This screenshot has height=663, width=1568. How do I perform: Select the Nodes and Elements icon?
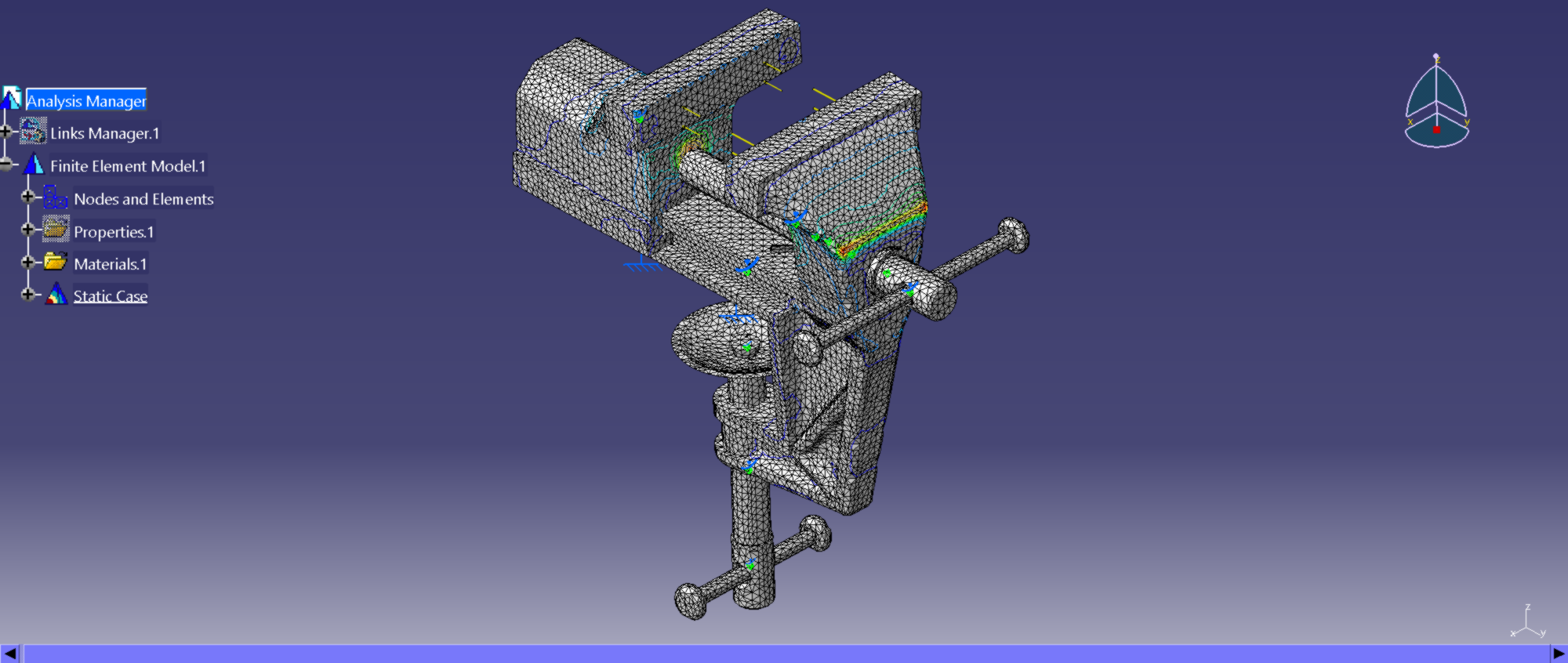56,197
